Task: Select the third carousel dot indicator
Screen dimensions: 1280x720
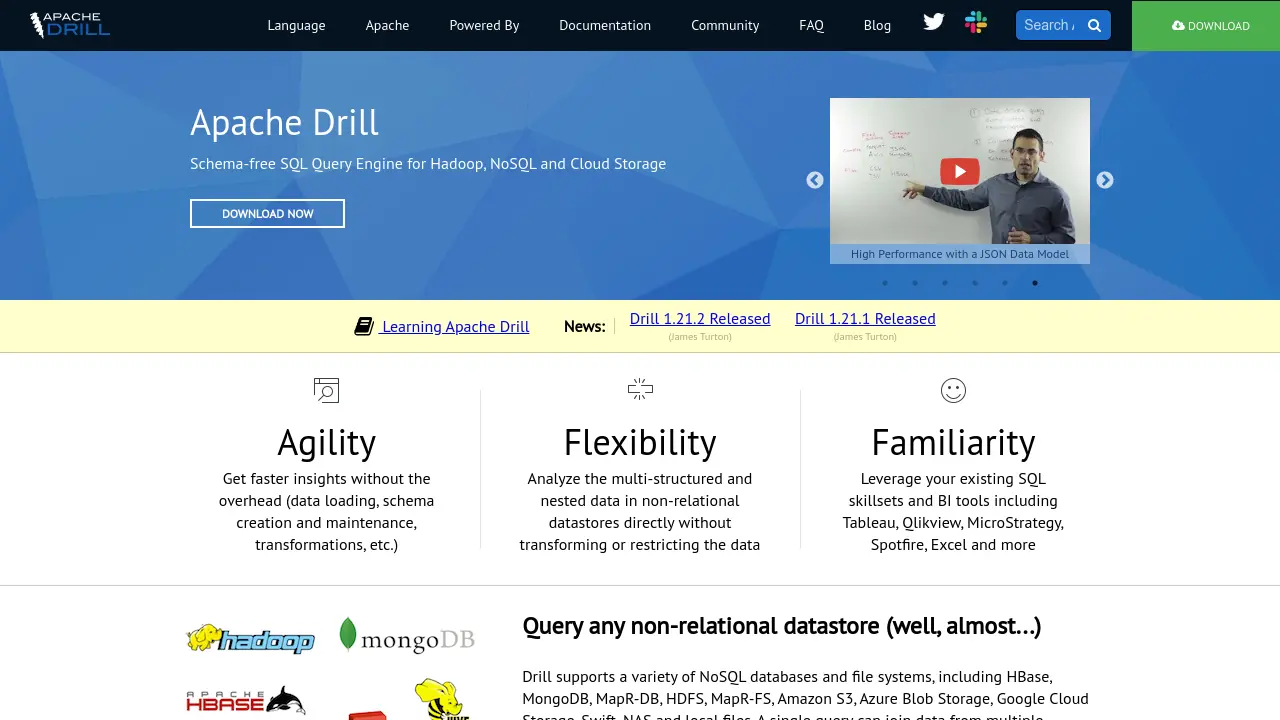Action: point(945,283)
